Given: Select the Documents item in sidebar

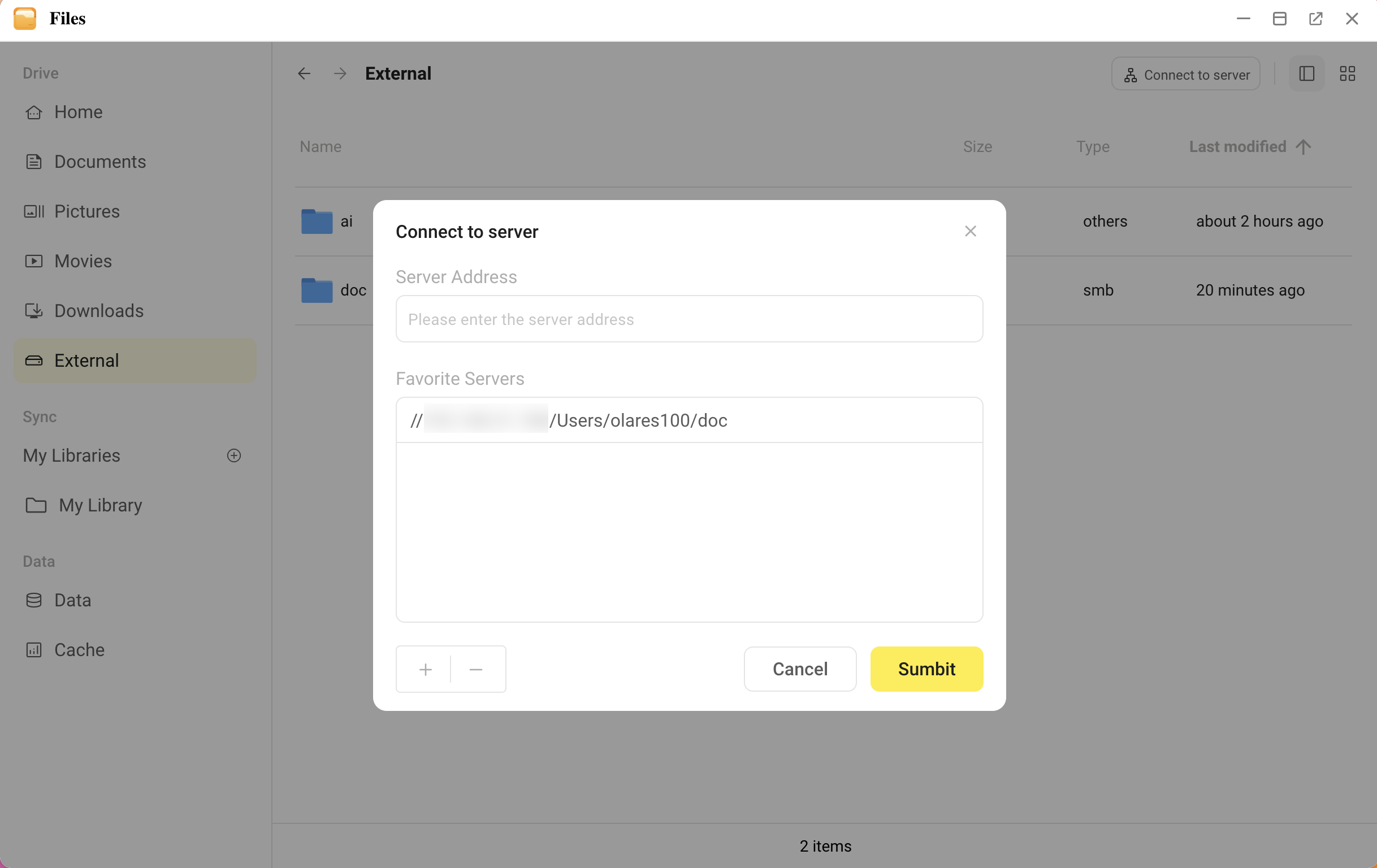Looking at the screenshot, I should [100, 161].
